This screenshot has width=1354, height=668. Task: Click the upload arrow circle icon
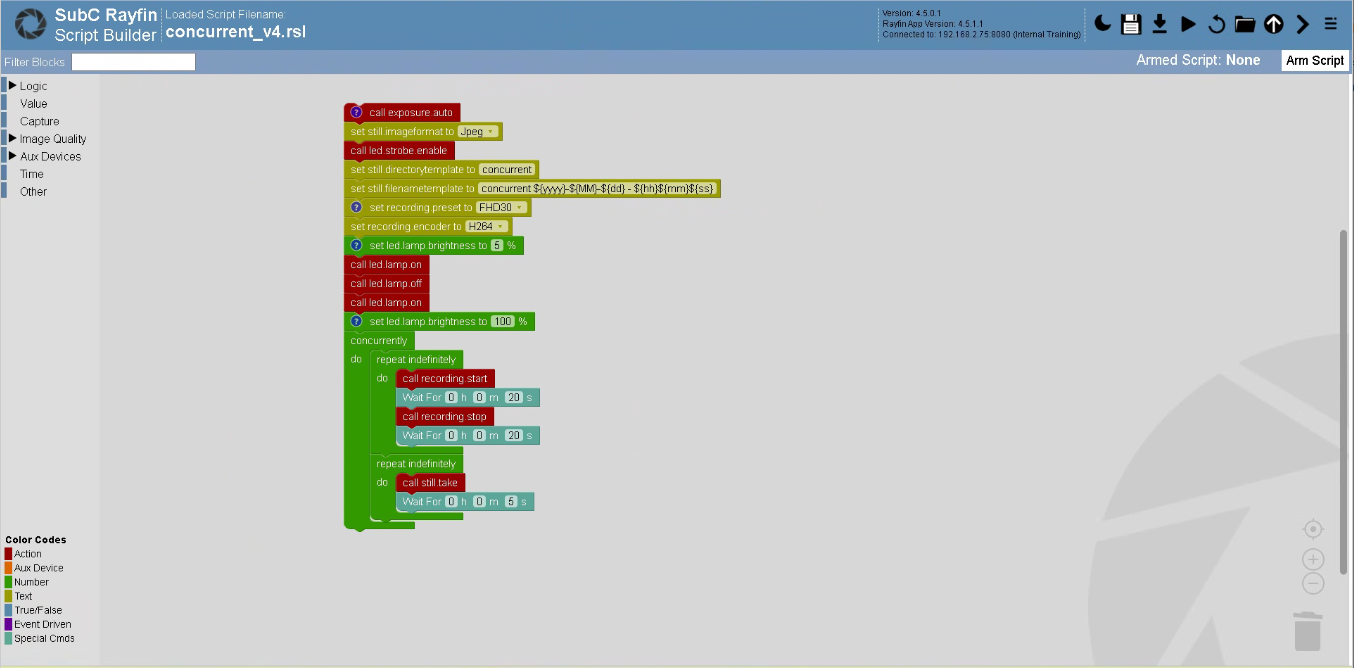coord(1273,24)
